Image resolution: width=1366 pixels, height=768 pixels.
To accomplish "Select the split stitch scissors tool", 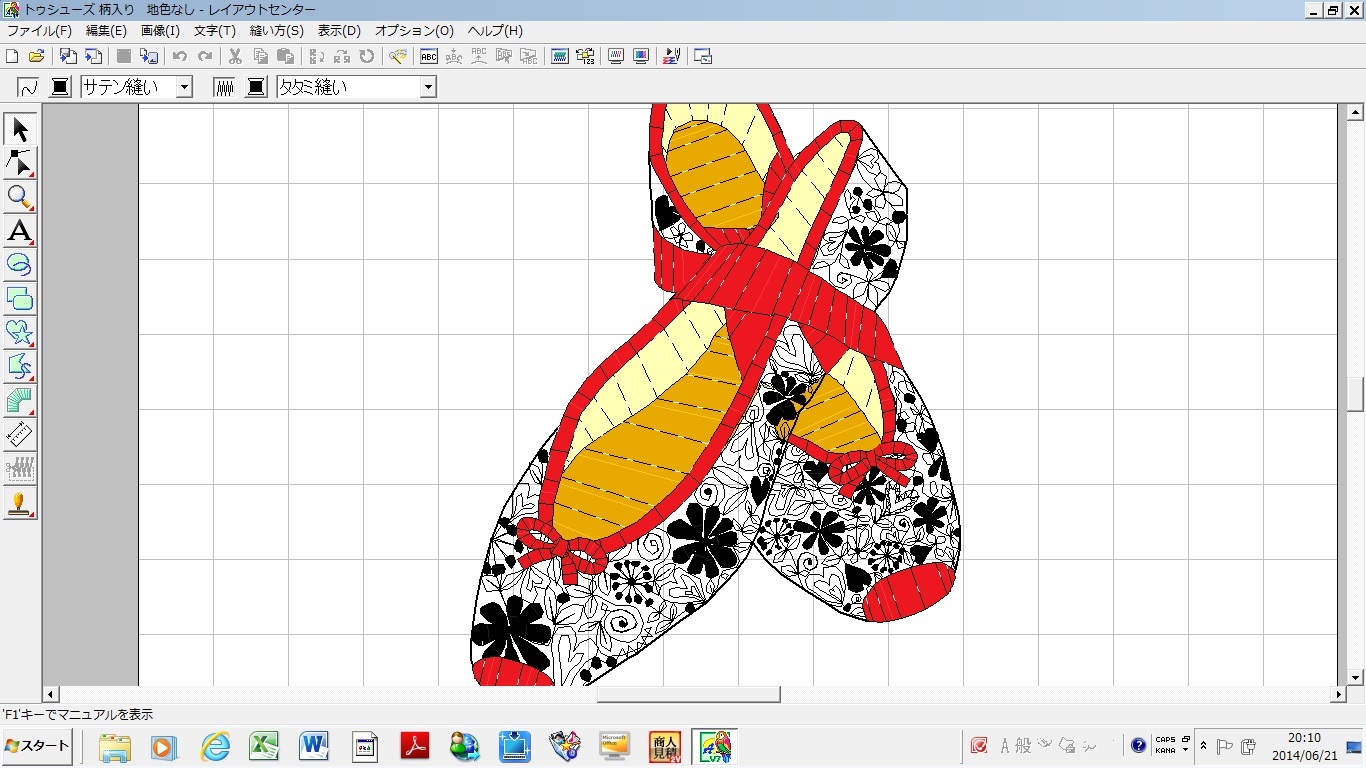I will 20,469.
